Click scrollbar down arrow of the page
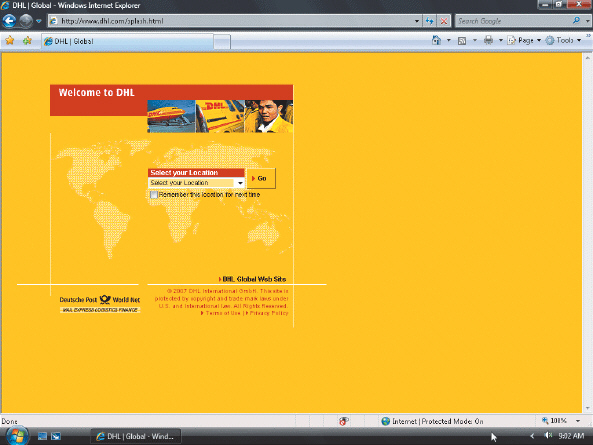 587,408
